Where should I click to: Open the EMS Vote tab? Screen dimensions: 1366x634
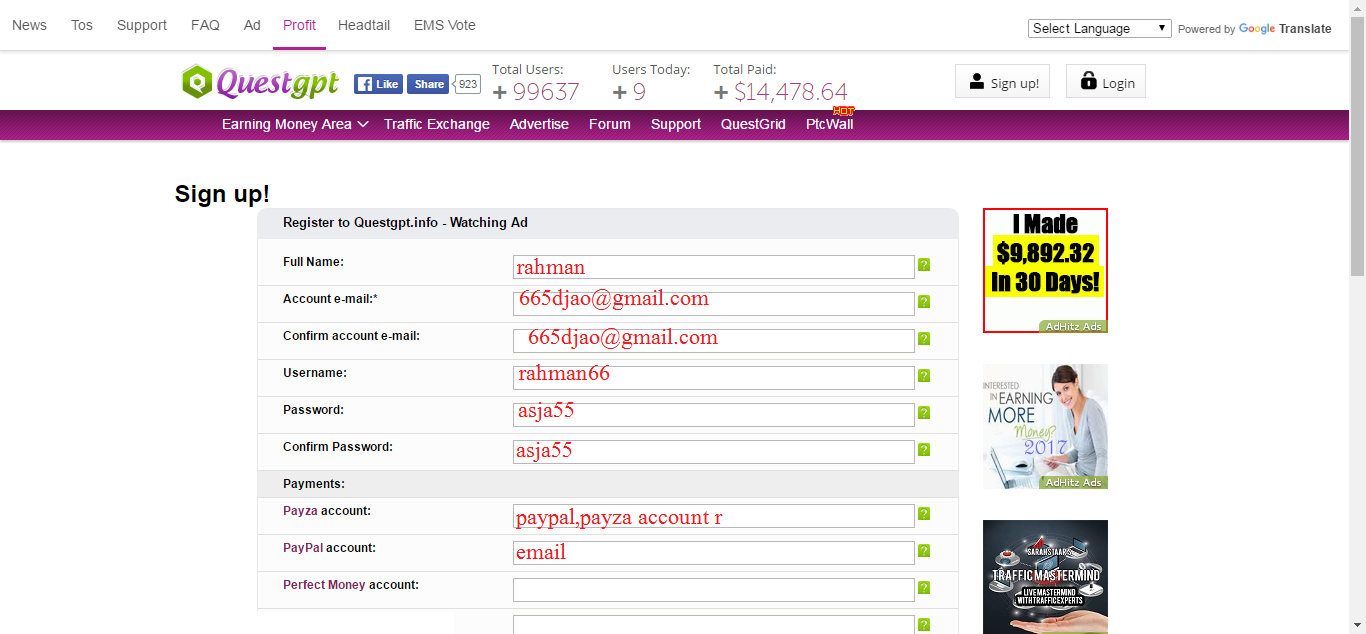point(445,25)
